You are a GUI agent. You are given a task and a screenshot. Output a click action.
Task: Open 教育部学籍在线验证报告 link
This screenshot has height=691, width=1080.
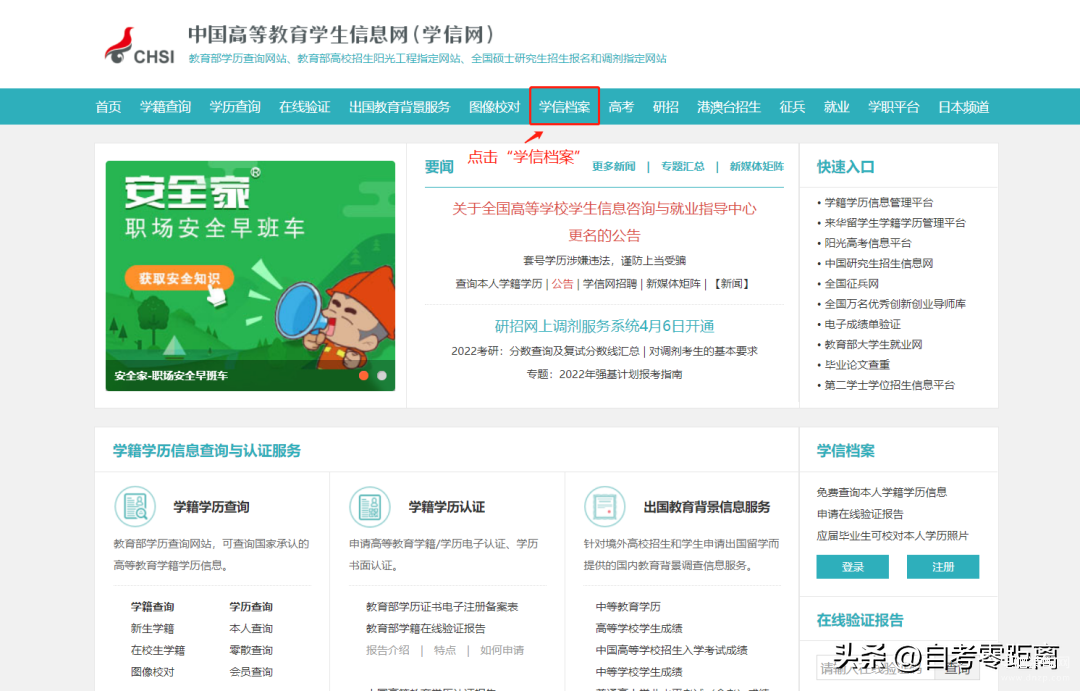[426, 628]
